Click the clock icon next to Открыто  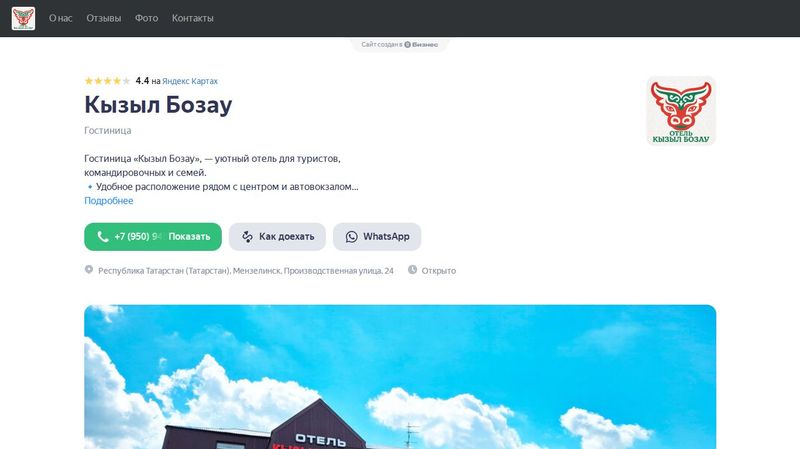click(412, 269)
